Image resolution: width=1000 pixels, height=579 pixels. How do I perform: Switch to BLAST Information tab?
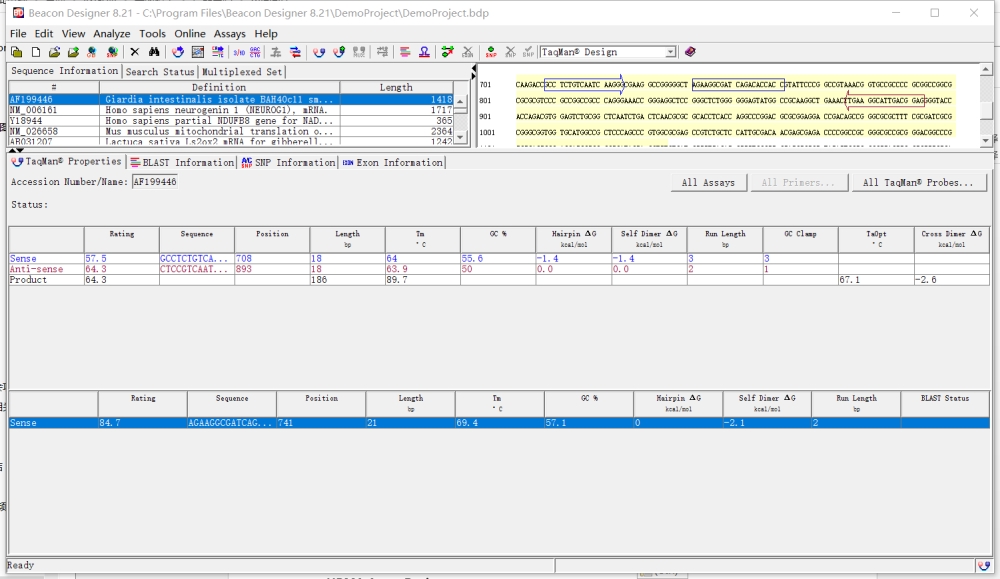click(182, 163)
